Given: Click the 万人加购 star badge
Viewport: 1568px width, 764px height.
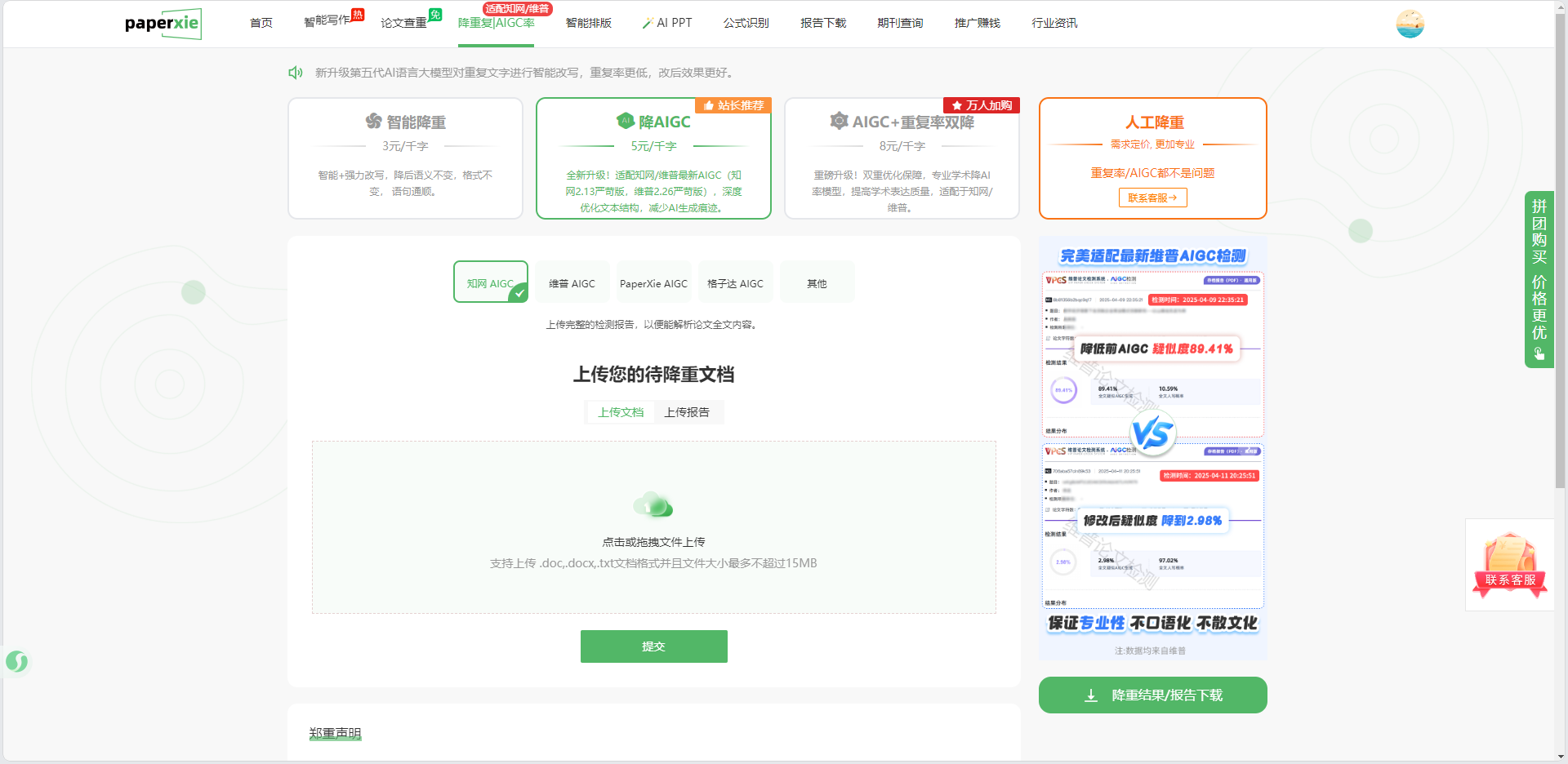Looking at the screenshot, I should 982,105.
